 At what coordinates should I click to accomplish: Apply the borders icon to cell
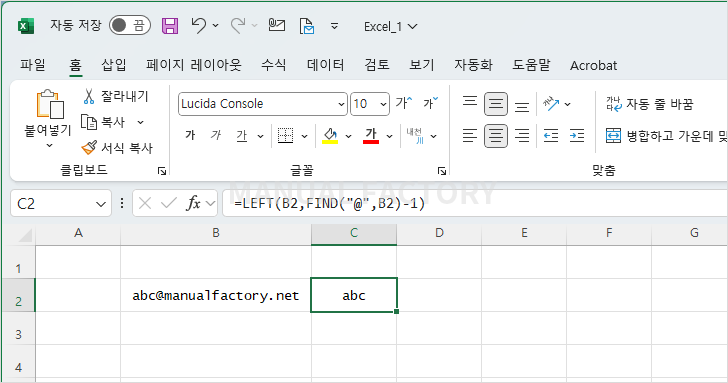pos(286,136)
